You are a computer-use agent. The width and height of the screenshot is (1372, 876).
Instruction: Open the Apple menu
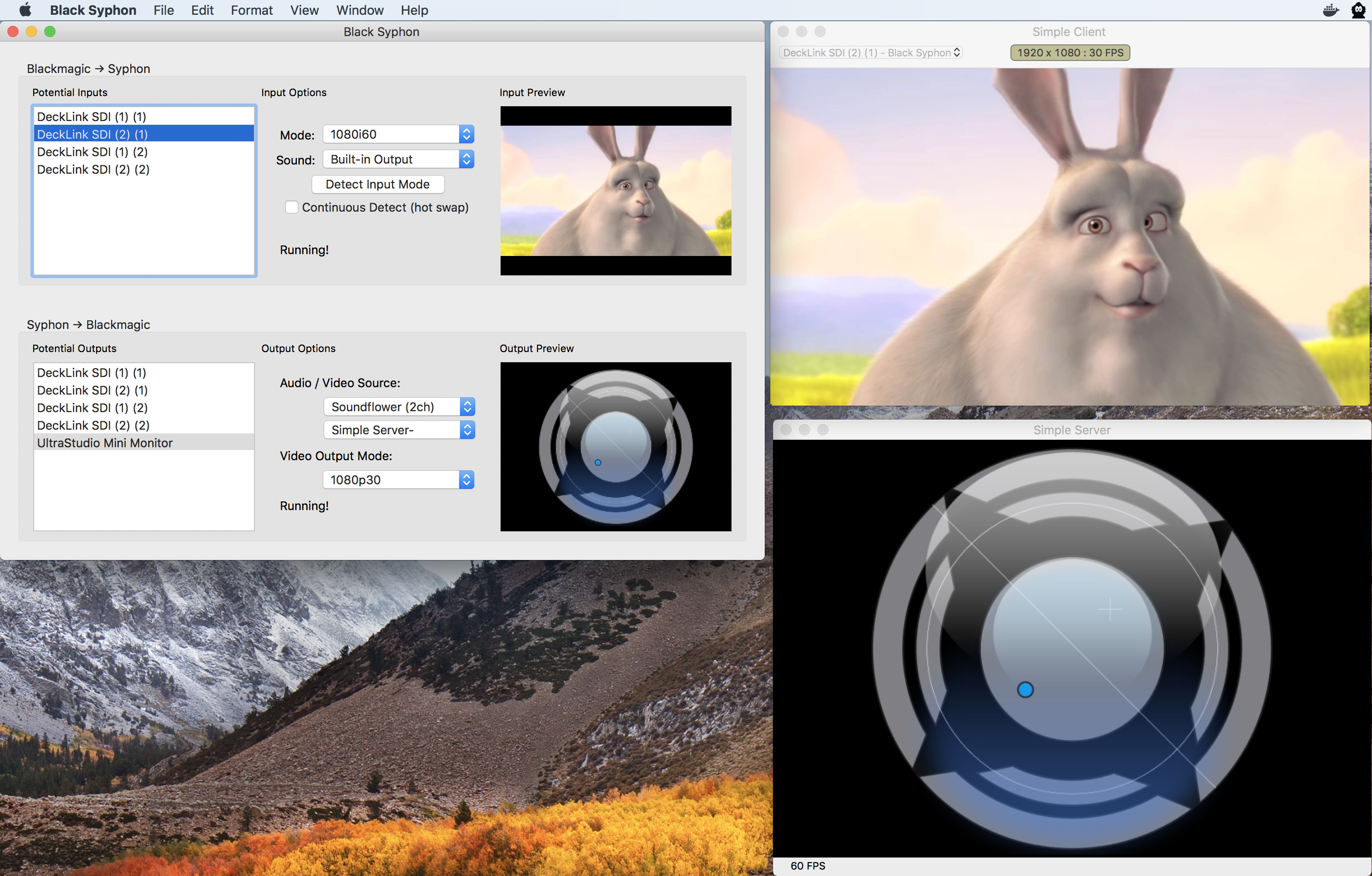[x=25, y=10]
